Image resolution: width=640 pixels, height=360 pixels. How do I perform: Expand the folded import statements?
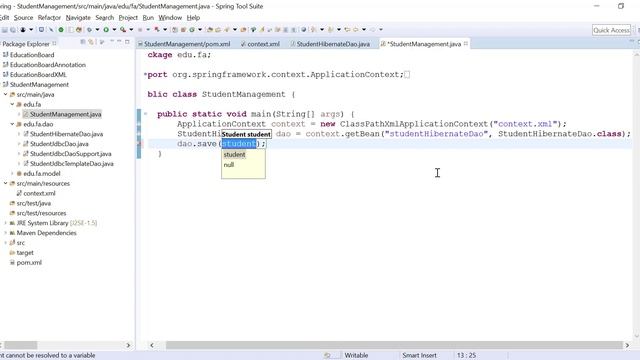[145, 74]
